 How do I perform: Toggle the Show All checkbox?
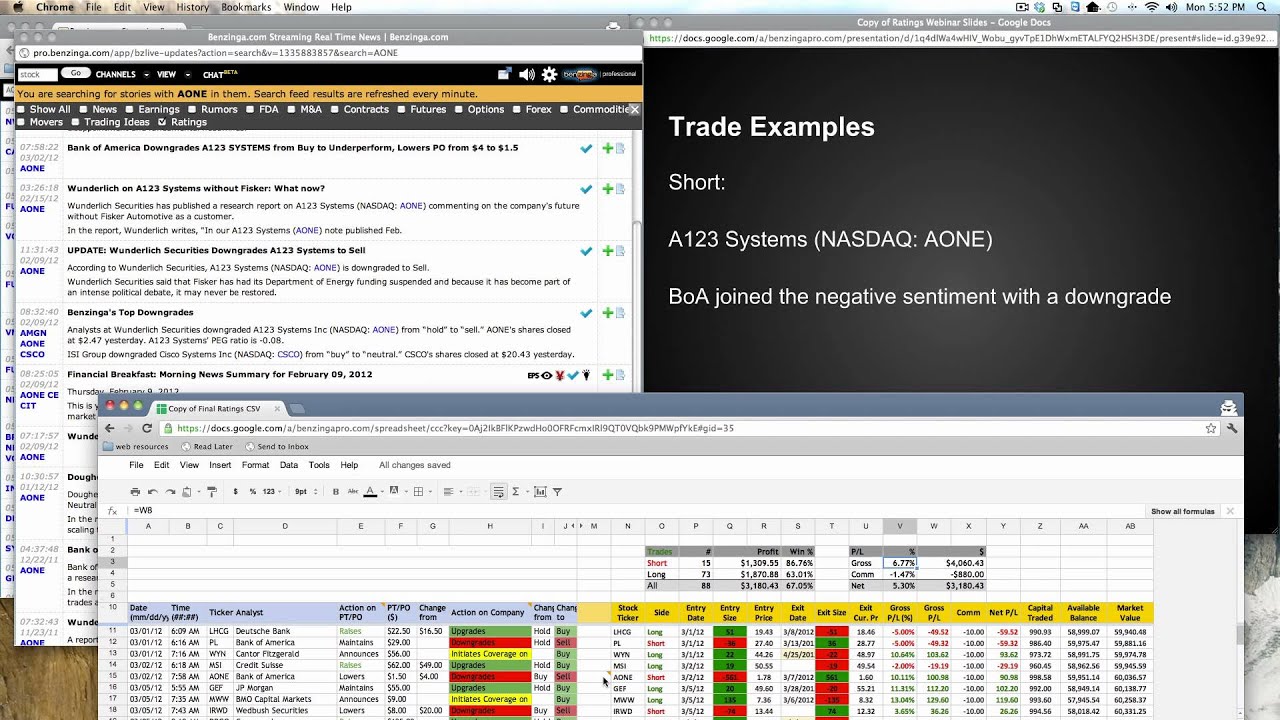click(x=21, y=110)
